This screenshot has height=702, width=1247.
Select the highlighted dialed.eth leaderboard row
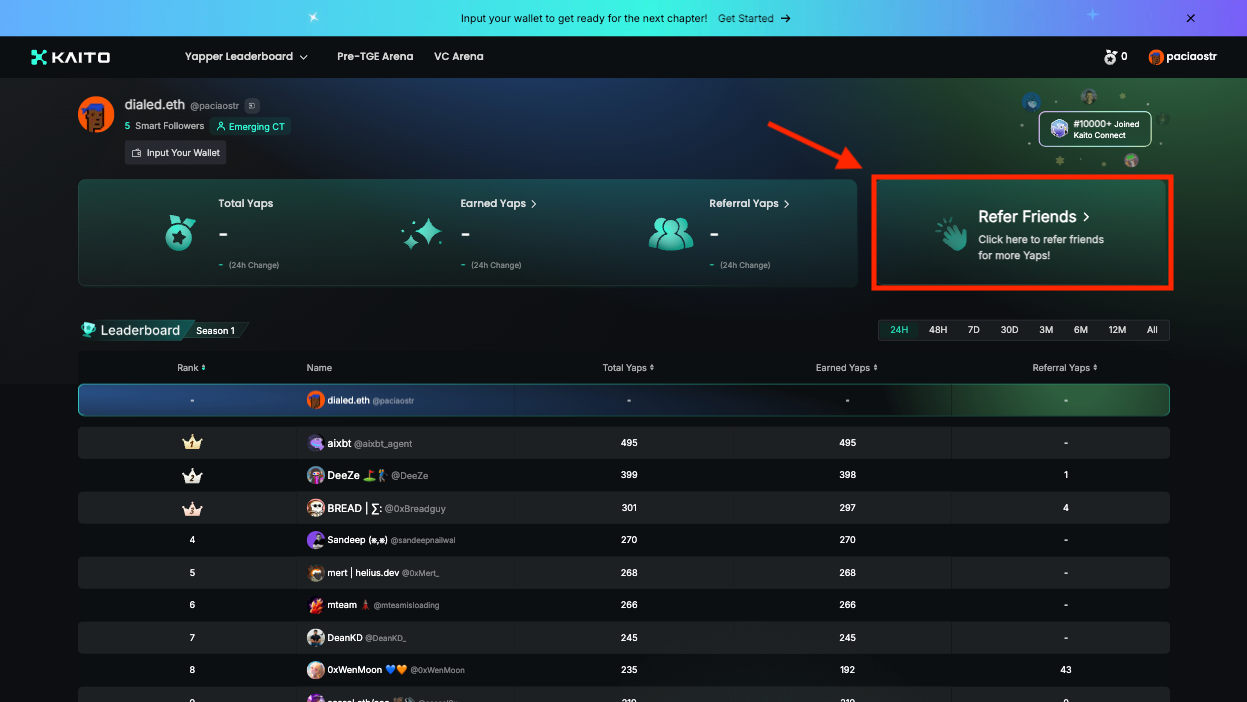[623, 399]
